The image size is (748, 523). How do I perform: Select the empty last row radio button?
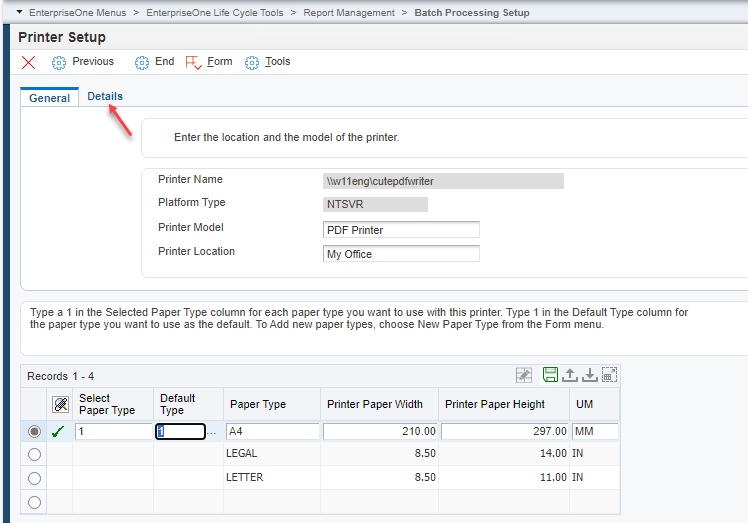click(x=34, y=502)
